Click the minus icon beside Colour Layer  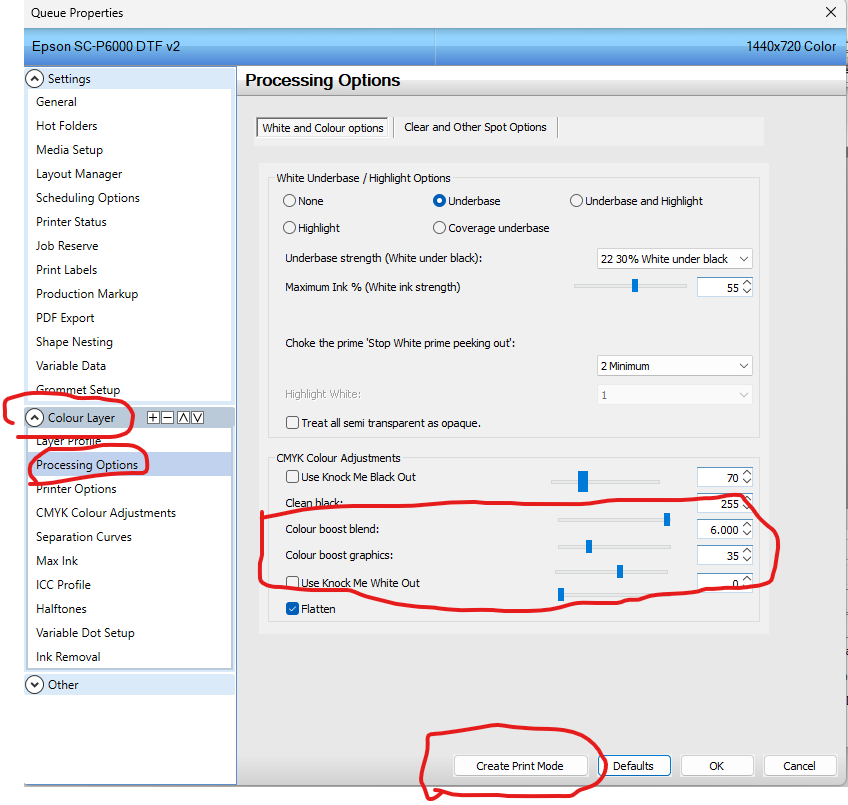point(168,417)
